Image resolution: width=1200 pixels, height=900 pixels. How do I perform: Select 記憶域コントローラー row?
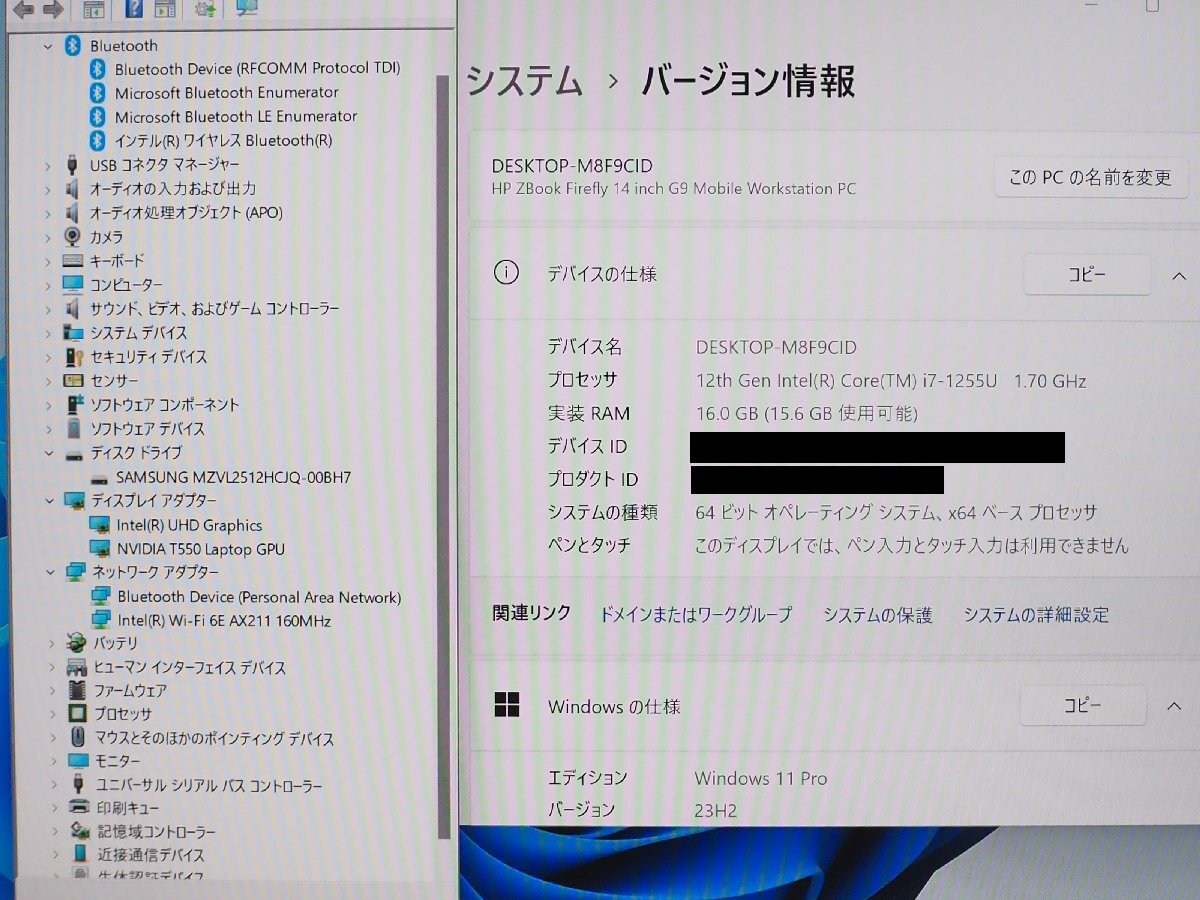[x=156, y=832]
